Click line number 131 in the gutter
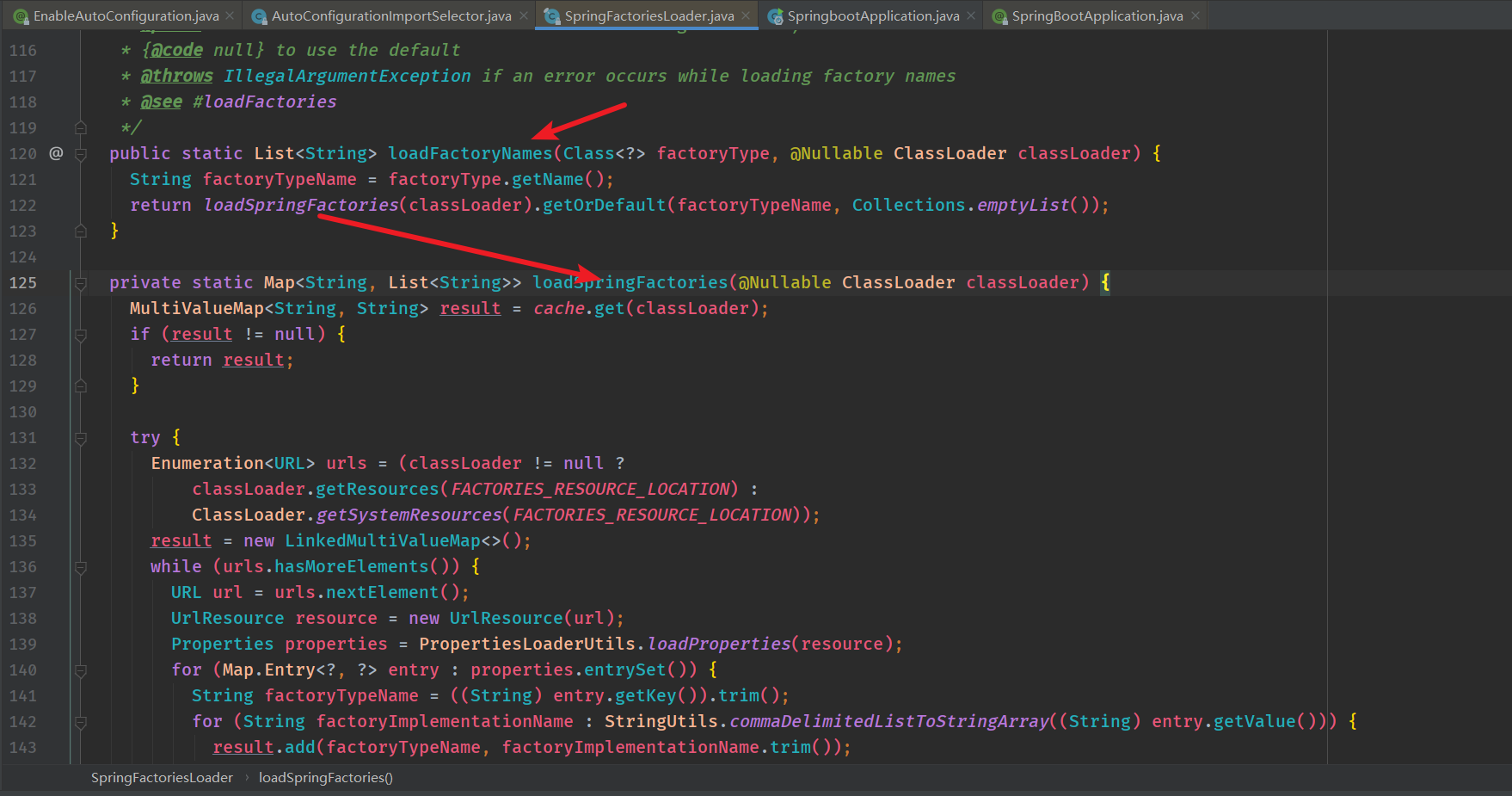Viewport: 1512px width, 796px height. click(x=23, y=438)
